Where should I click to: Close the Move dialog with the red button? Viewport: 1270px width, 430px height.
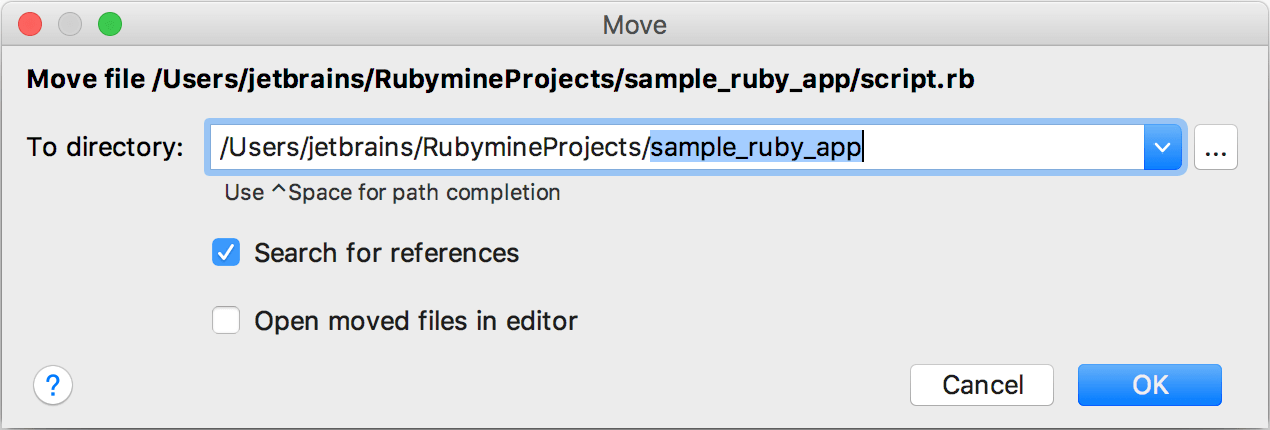click(30, 23)
